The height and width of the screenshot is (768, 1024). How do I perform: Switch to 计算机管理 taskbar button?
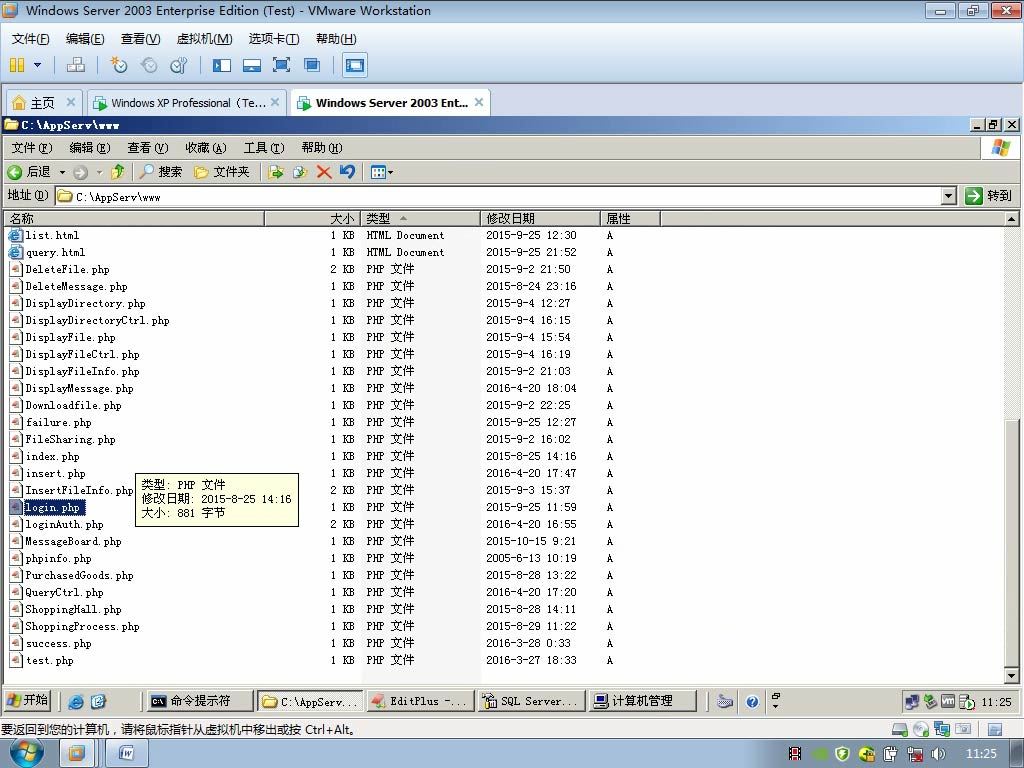(642, 701)
